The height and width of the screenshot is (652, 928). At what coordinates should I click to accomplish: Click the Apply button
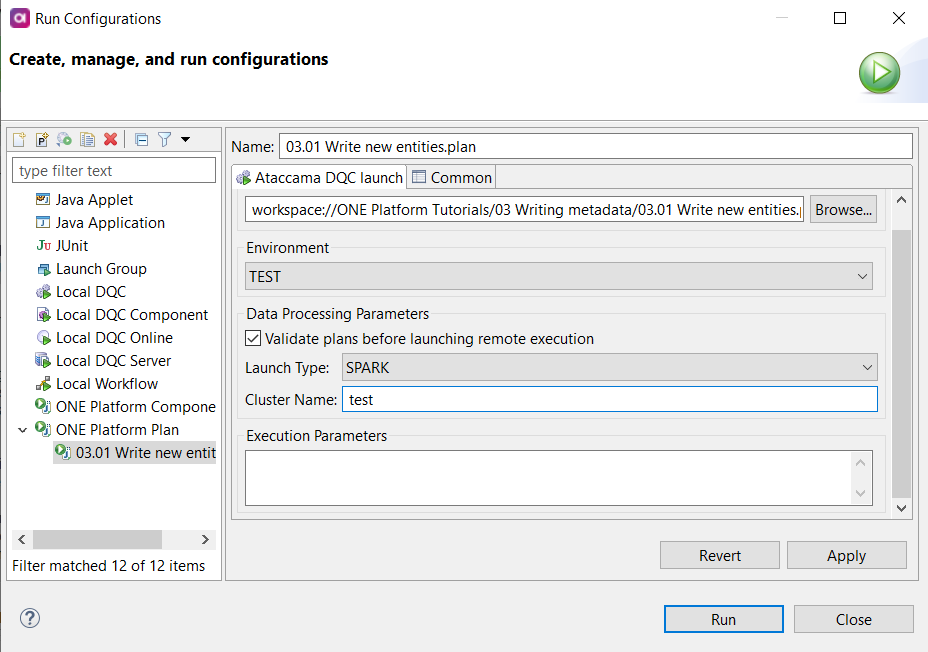pyautogui.click(x=846, y=556)
